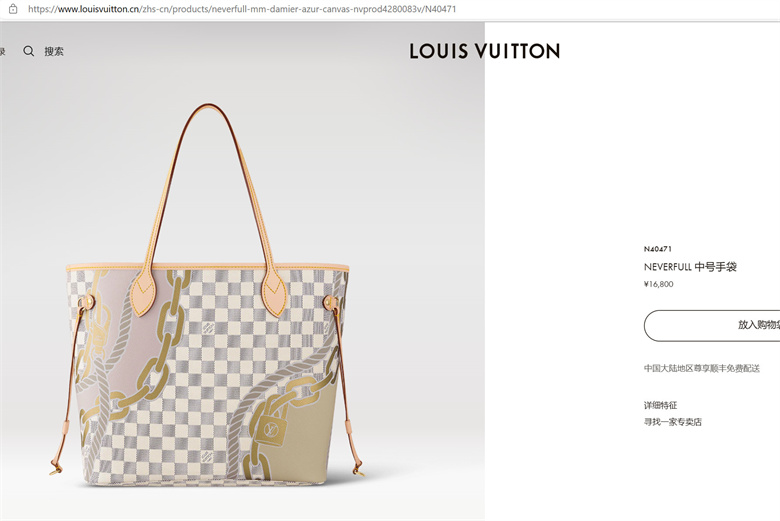
Task: Click the ¥16,800 price text
Action: (x=659, y=284)
